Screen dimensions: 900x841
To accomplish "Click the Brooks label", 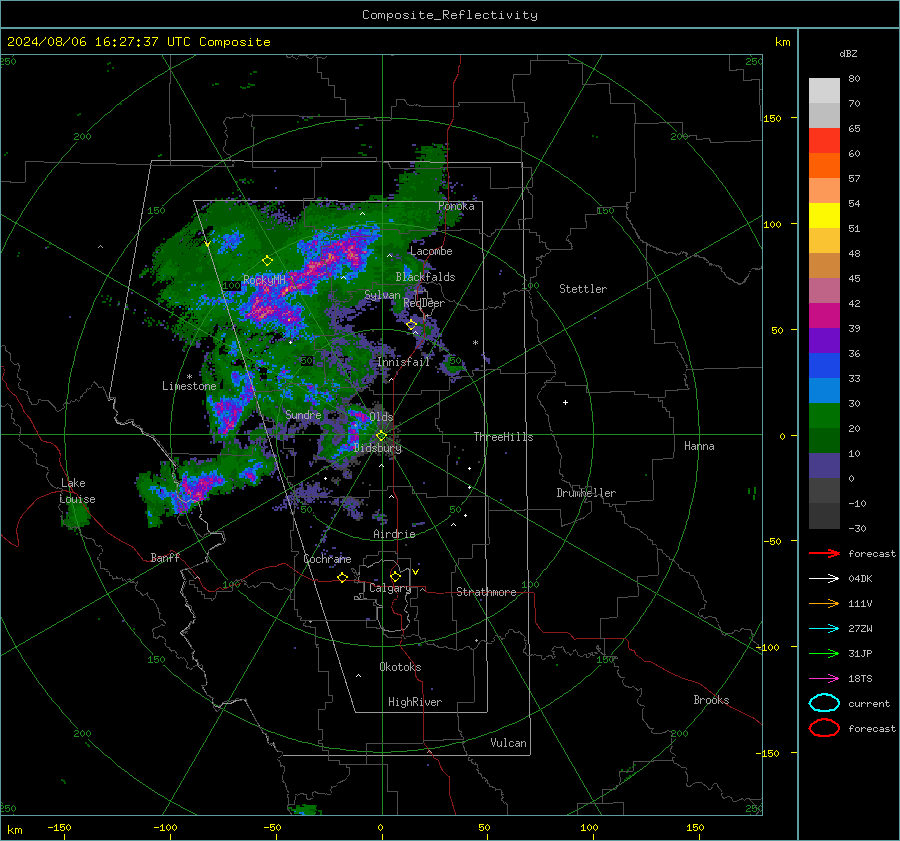I will 711,700.
